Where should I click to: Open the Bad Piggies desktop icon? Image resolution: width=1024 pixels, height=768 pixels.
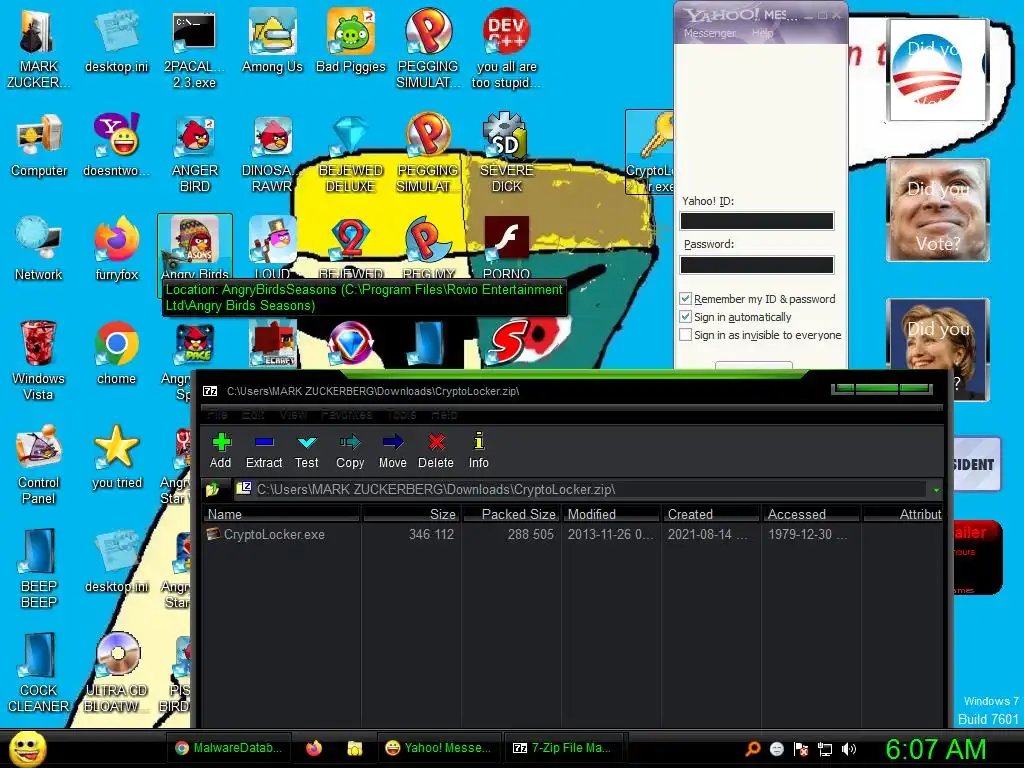click(351, 42)
